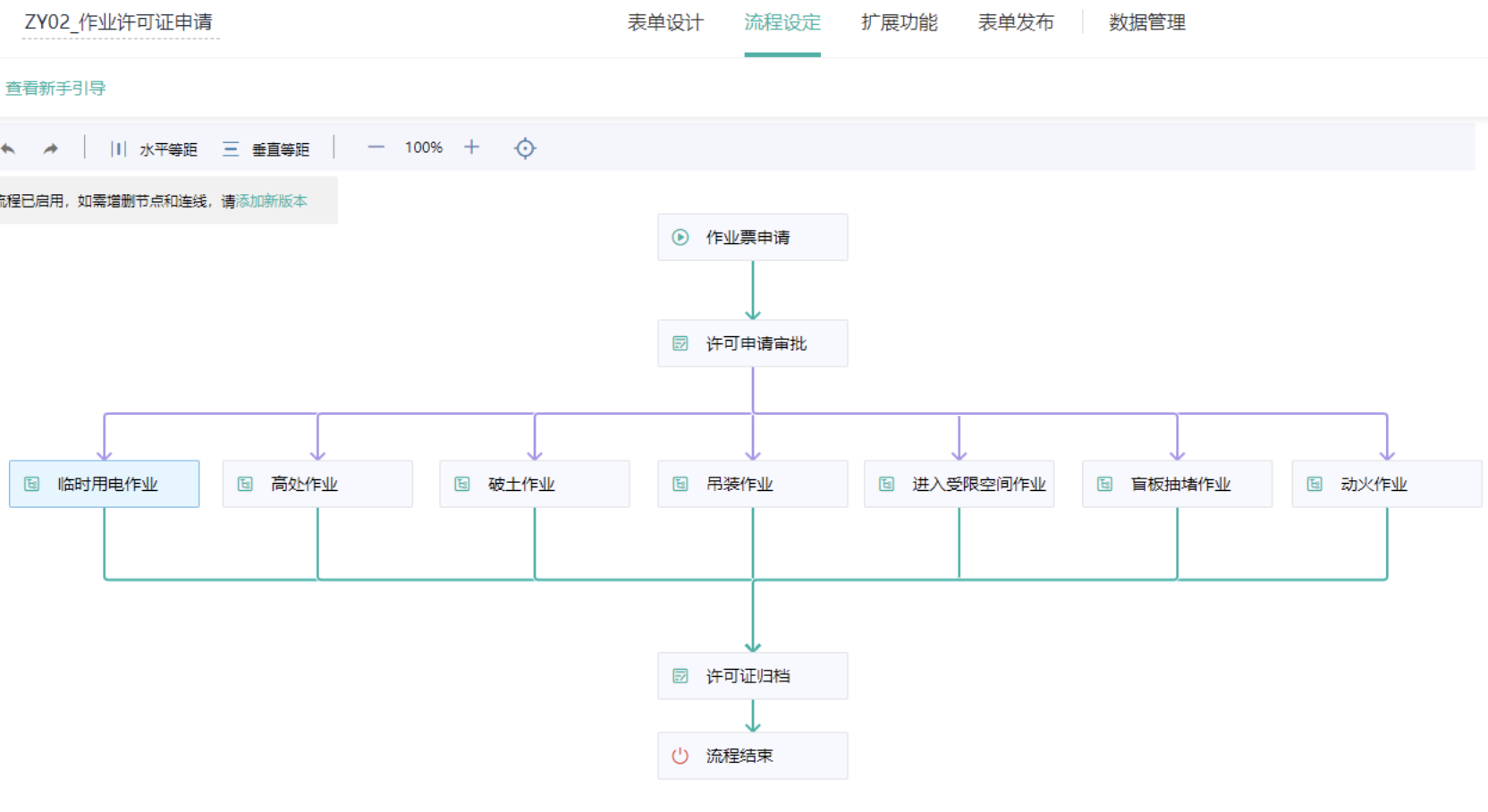Image resolution: width=1488 pixels, height=812 pixels.
Task: Open the 数据管理 tab
Action: [1146, 23]
